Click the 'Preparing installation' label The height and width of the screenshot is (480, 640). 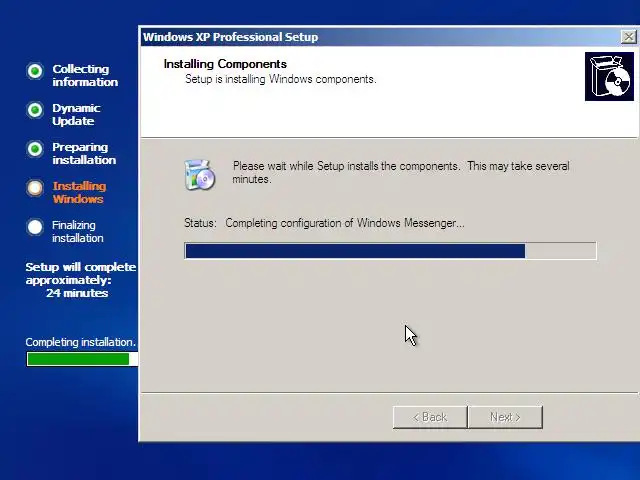[x=84, y=153]
